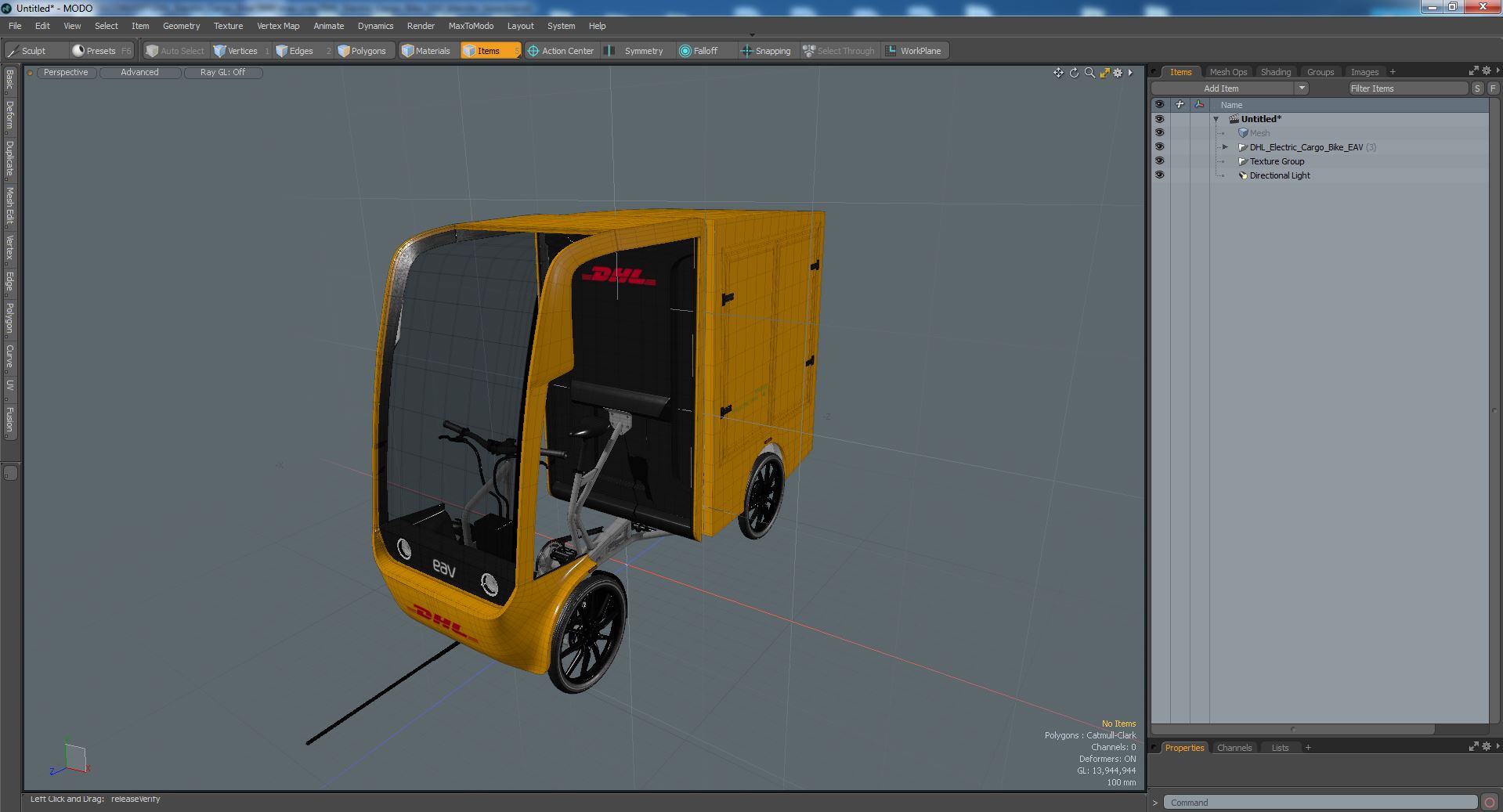Image resolution: width=1503 pixels, height=812 pixels.
Task: Open Properties panel extra options arrow
Action: tap(1497, 747)
